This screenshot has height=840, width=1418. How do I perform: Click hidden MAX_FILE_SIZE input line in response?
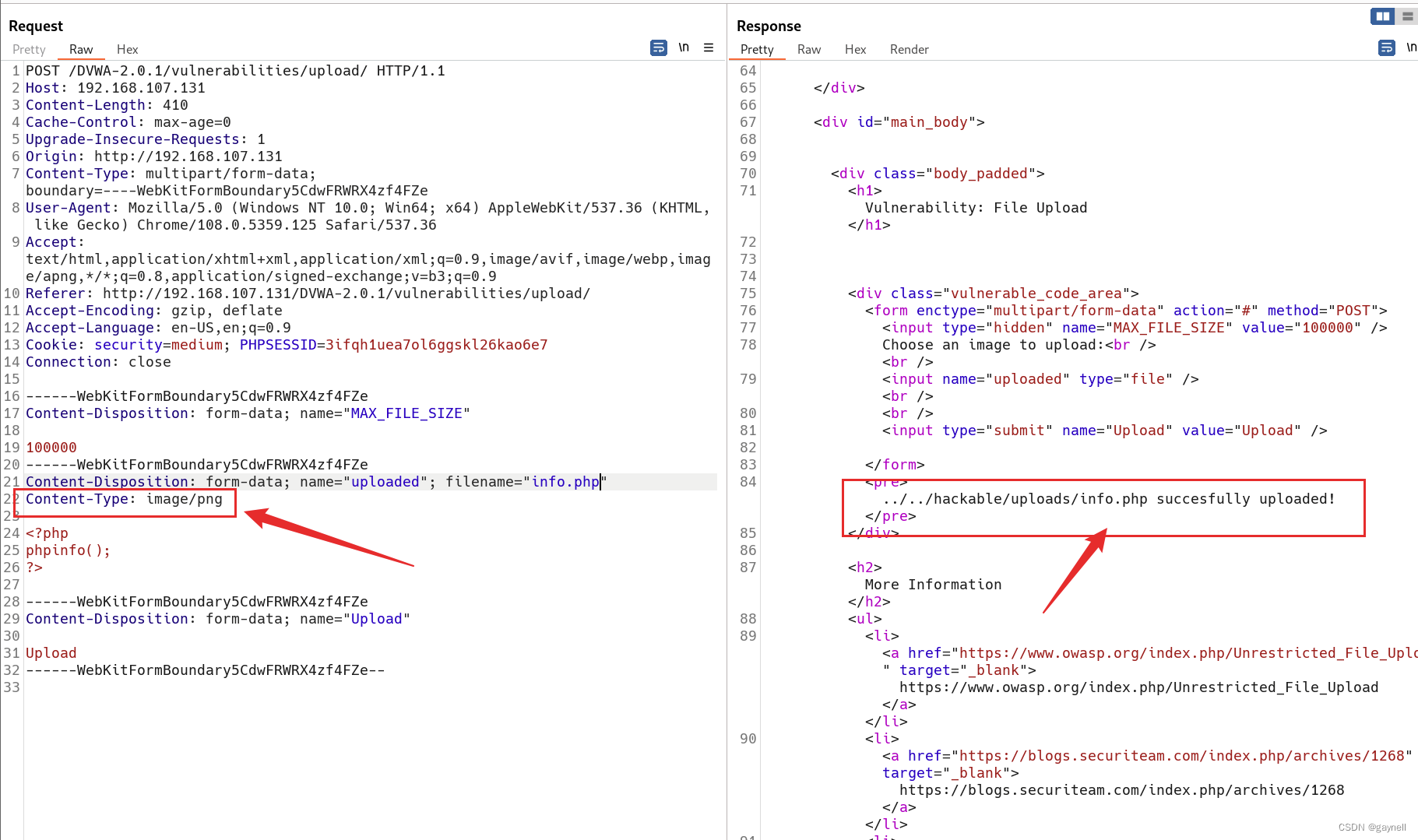click(x=1135, y=328)
